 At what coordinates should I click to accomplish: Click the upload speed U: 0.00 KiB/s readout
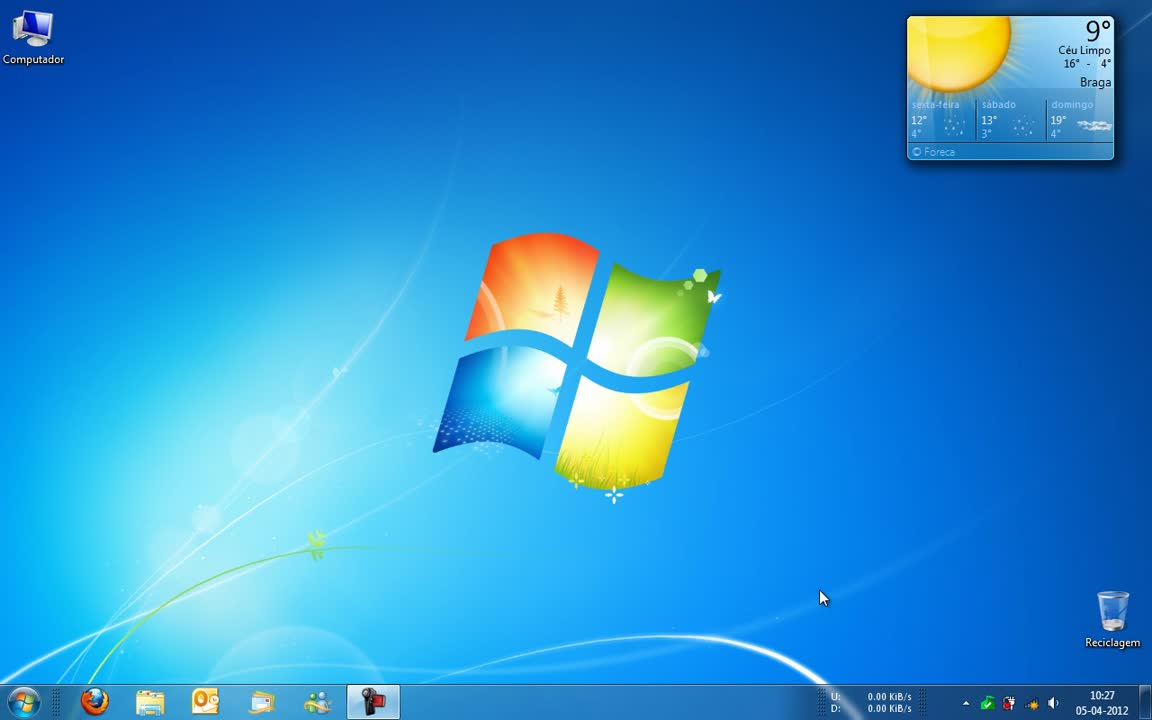click(x=871, y=696)
